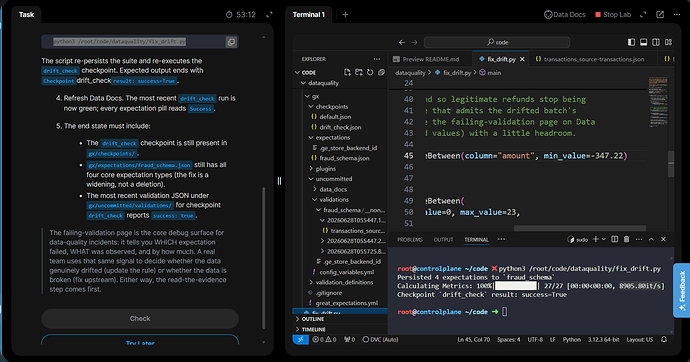Collapse the uncommitted folder
690x362 pixels.
(330, 179)
